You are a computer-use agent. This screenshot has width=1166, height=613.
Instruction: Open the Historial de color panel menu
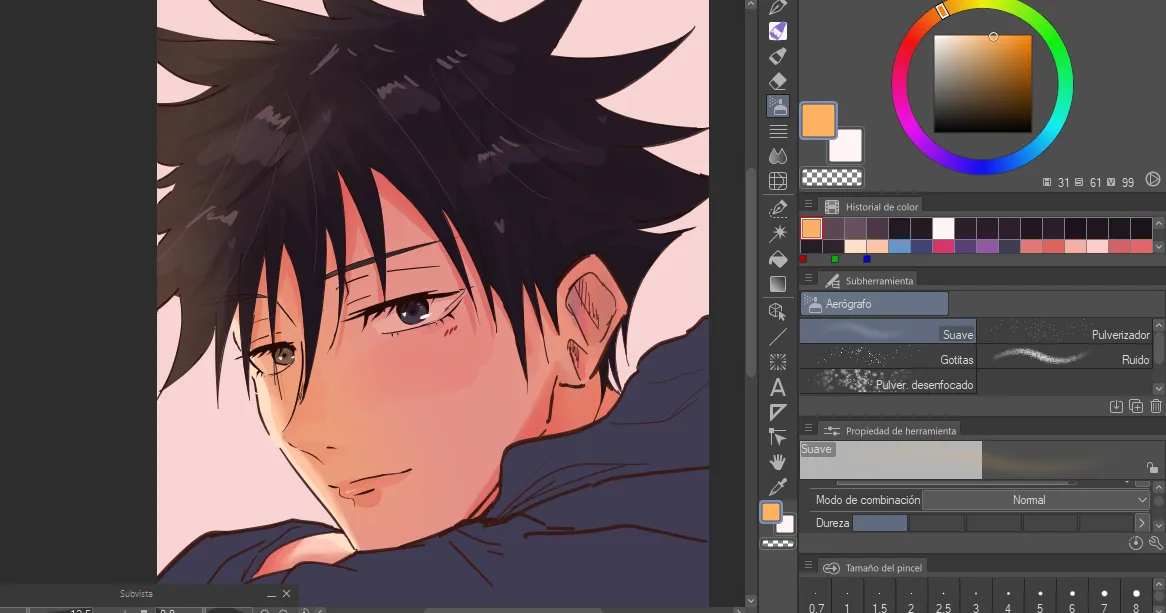point(808,204)
